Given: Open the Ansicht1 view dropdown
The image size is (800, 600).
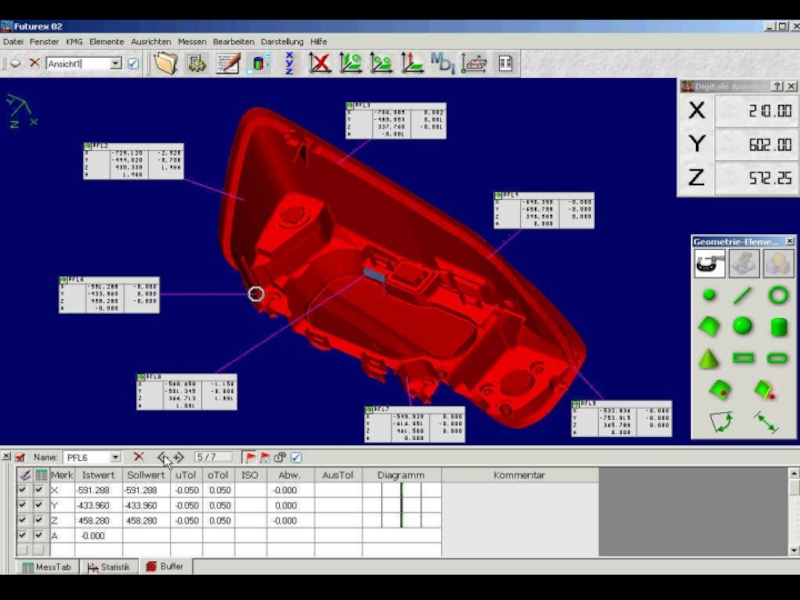Looking at the screenshot, I should click(116, 64).
